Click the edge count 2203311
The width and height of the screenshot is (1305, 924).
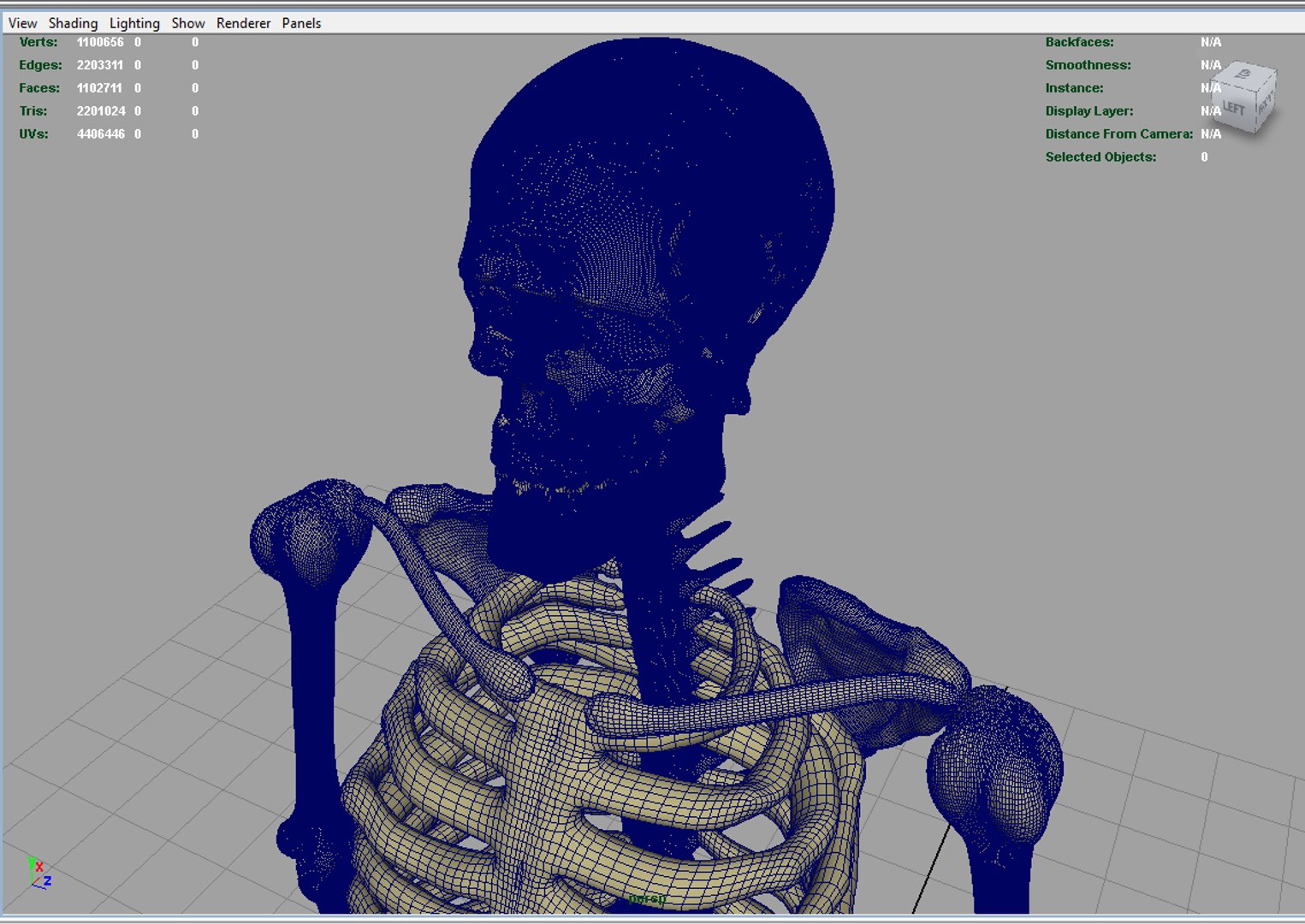coord(100,65)
